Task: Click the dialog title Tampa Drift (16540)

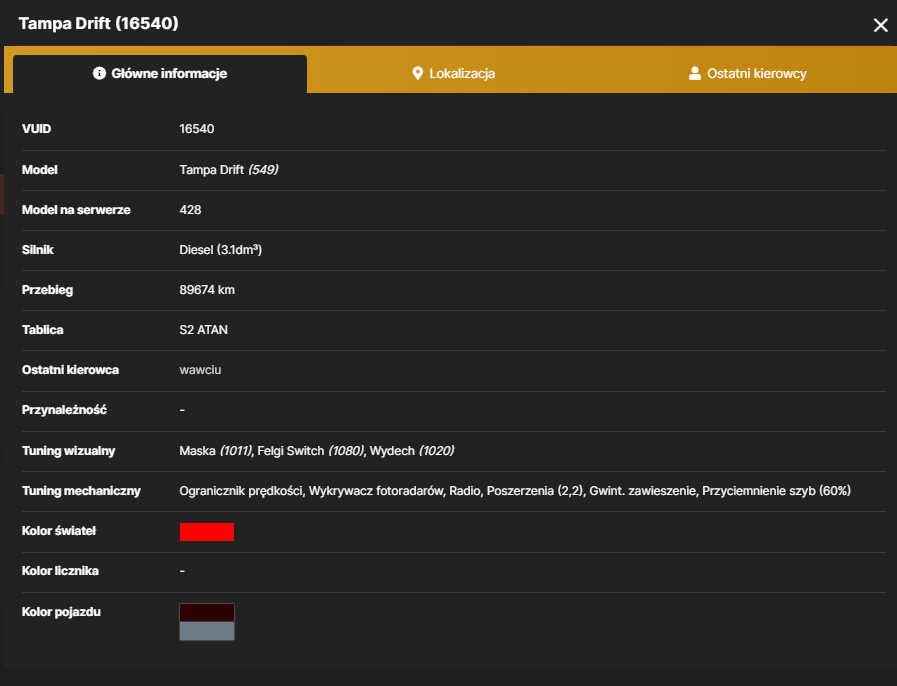Action: click(x=98, y=23)
